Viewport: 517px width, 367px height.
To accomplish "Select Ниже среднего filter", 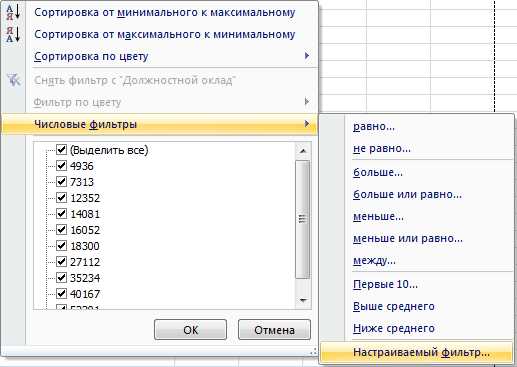I will point(394,328).
